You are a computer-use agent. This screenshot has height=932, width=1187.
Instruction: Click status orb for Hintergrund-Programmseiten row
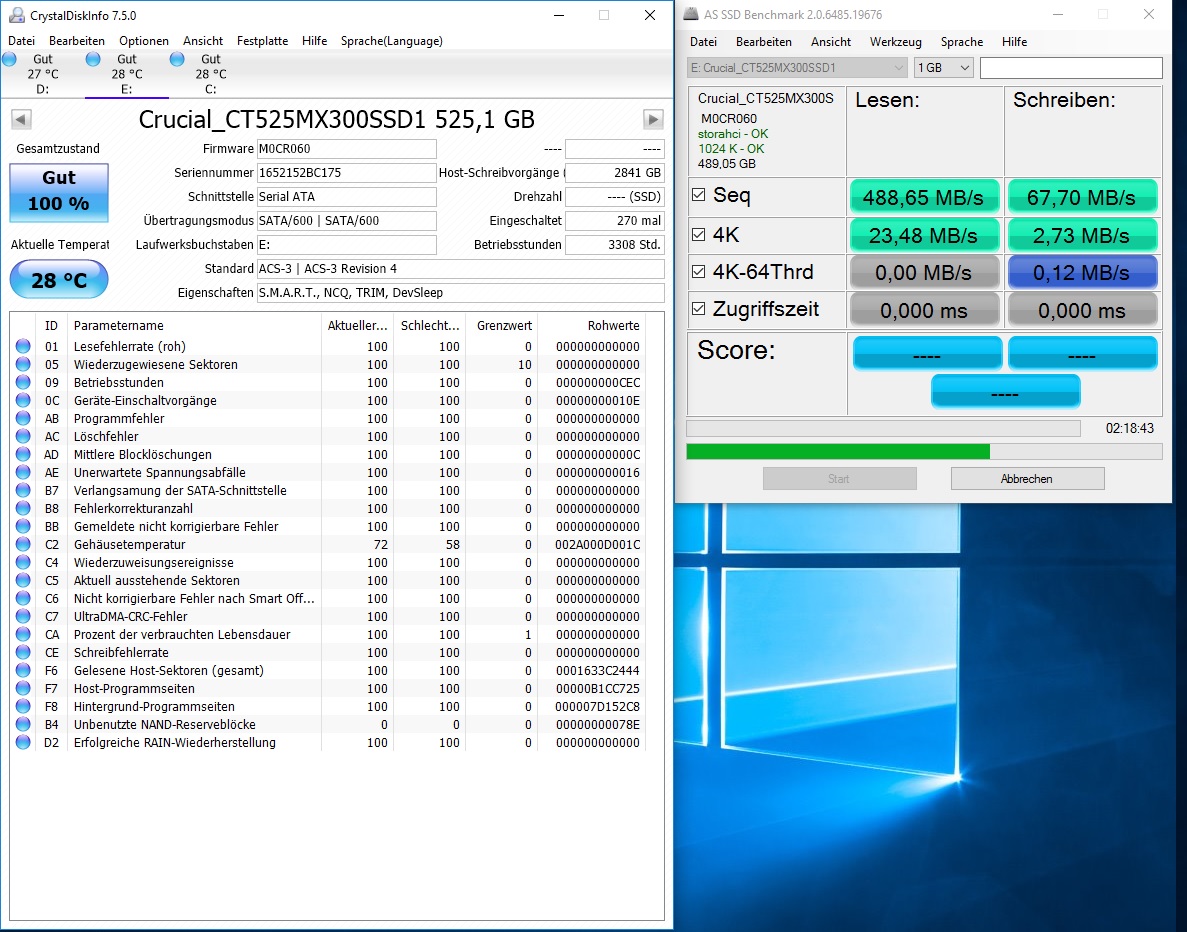(23, 706)
